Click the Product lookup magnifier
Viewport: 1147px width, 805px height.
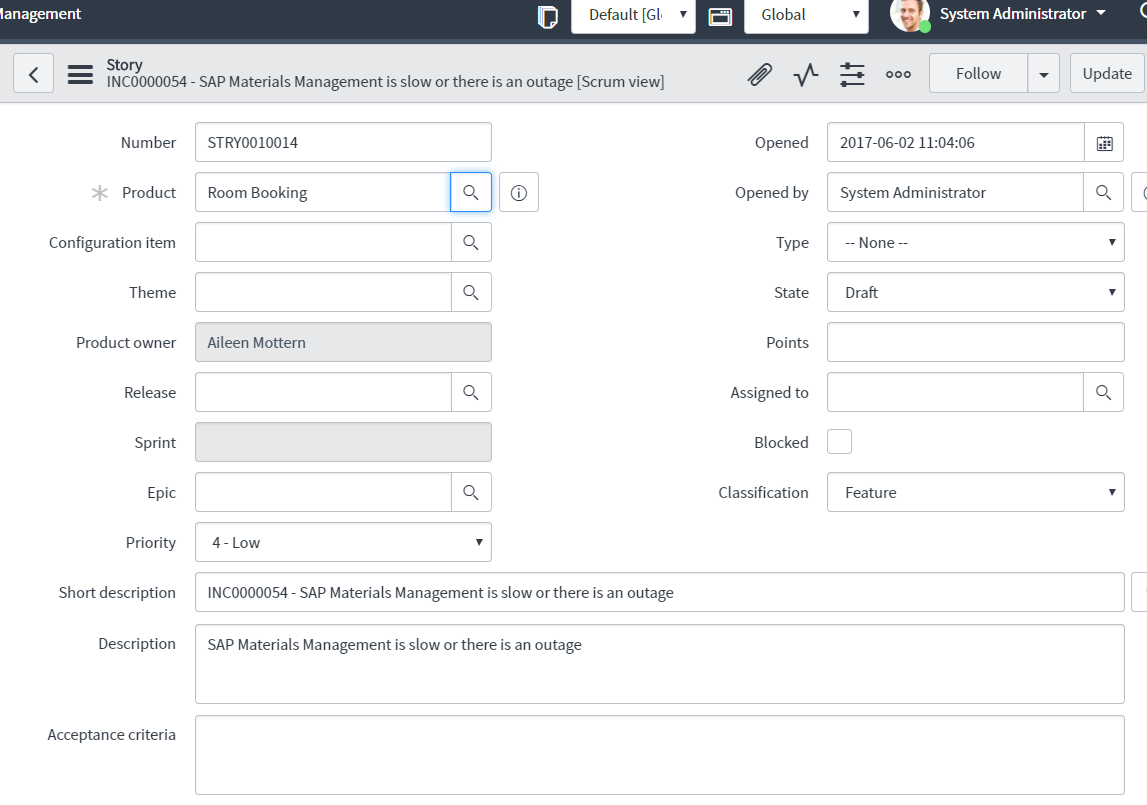click(x=470, y=192)
